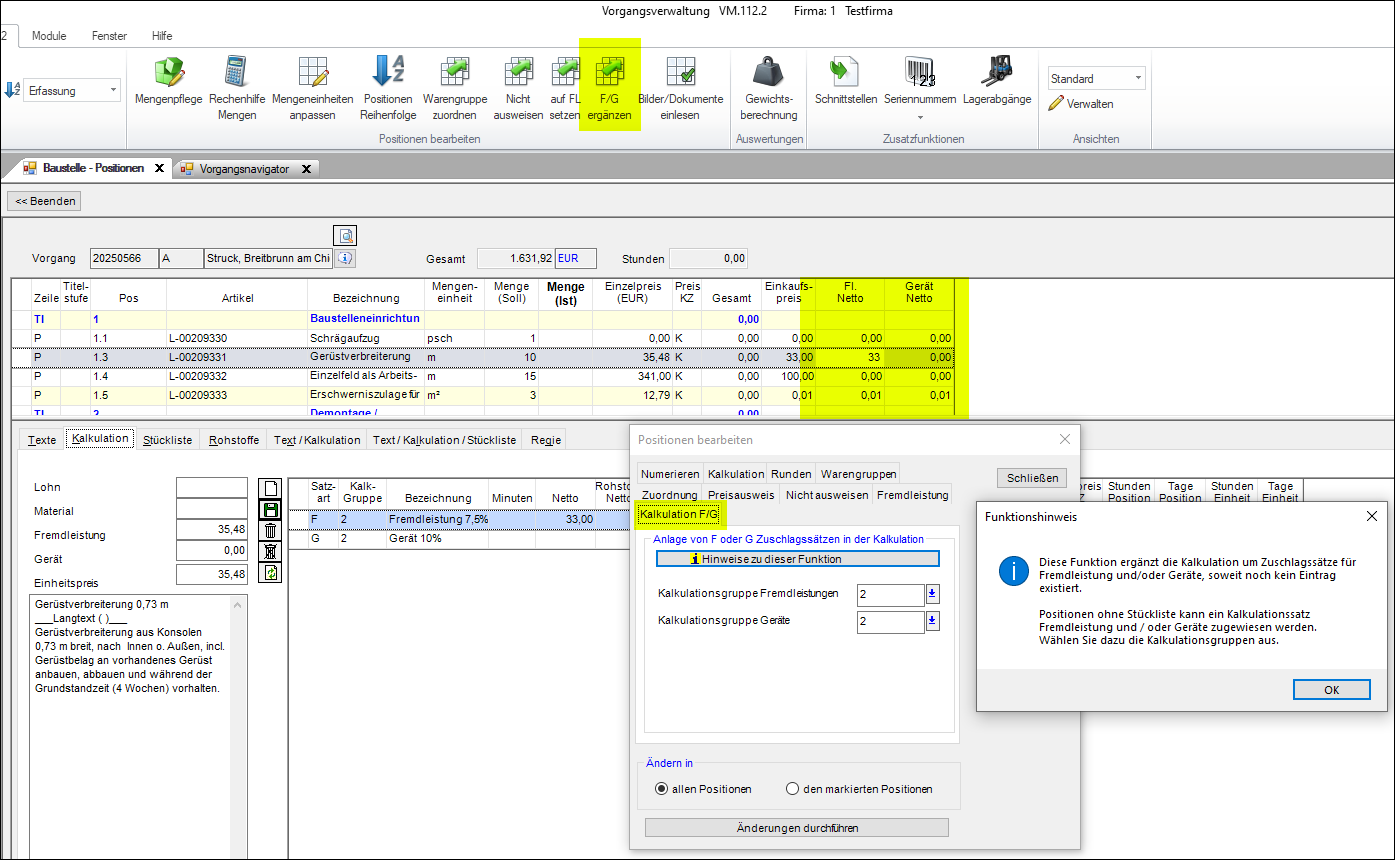
Task: Switch to the Stückliste tab
Action: 168,439
